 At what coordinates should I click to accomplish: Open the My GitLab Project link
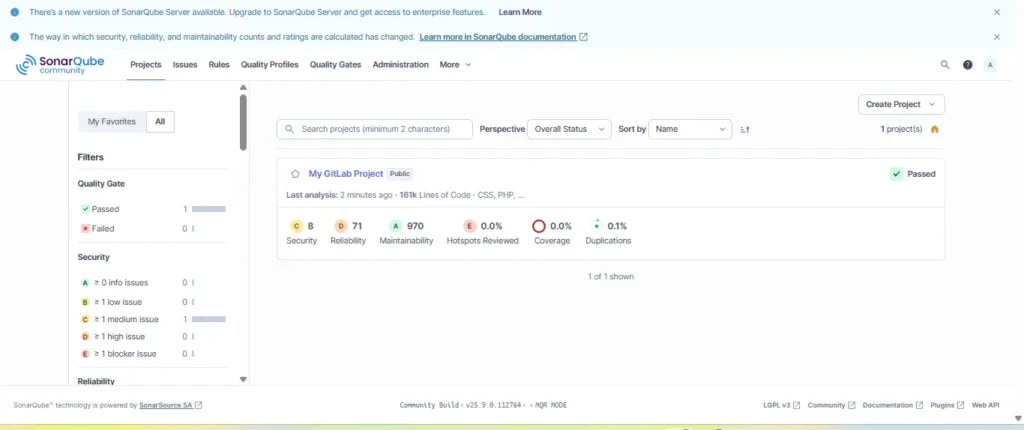pyautogui.click(x=345, y=173)
